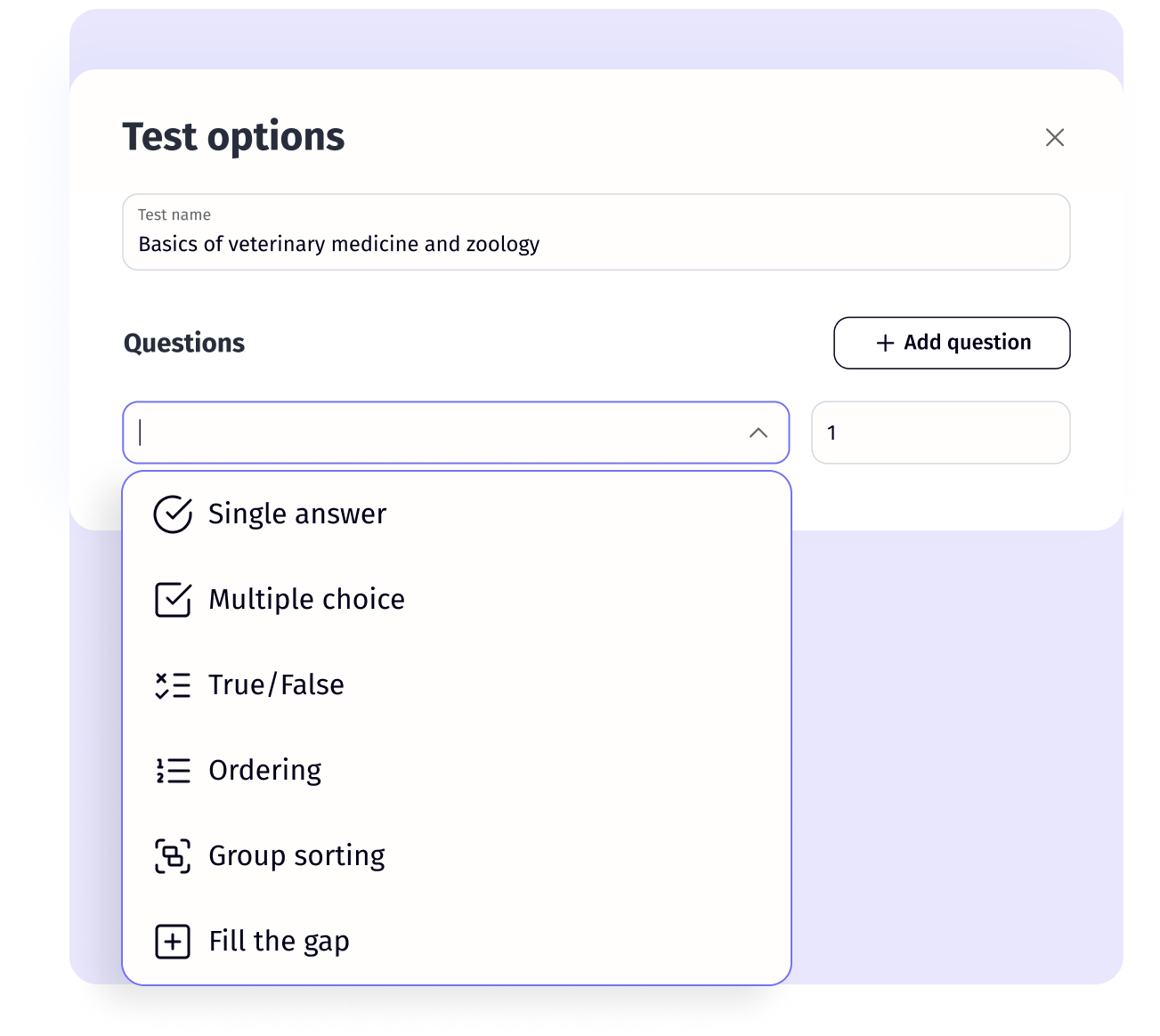Click the plus icon on Add question
Image resolution: width=1160 pixels, height=1036 pixels.
[883, 343]
